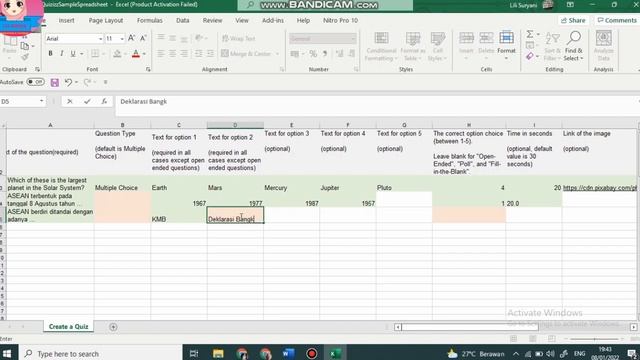This screenshot has height=360, width=640.
Task: Switch to the Data tab
Action: 182,20
